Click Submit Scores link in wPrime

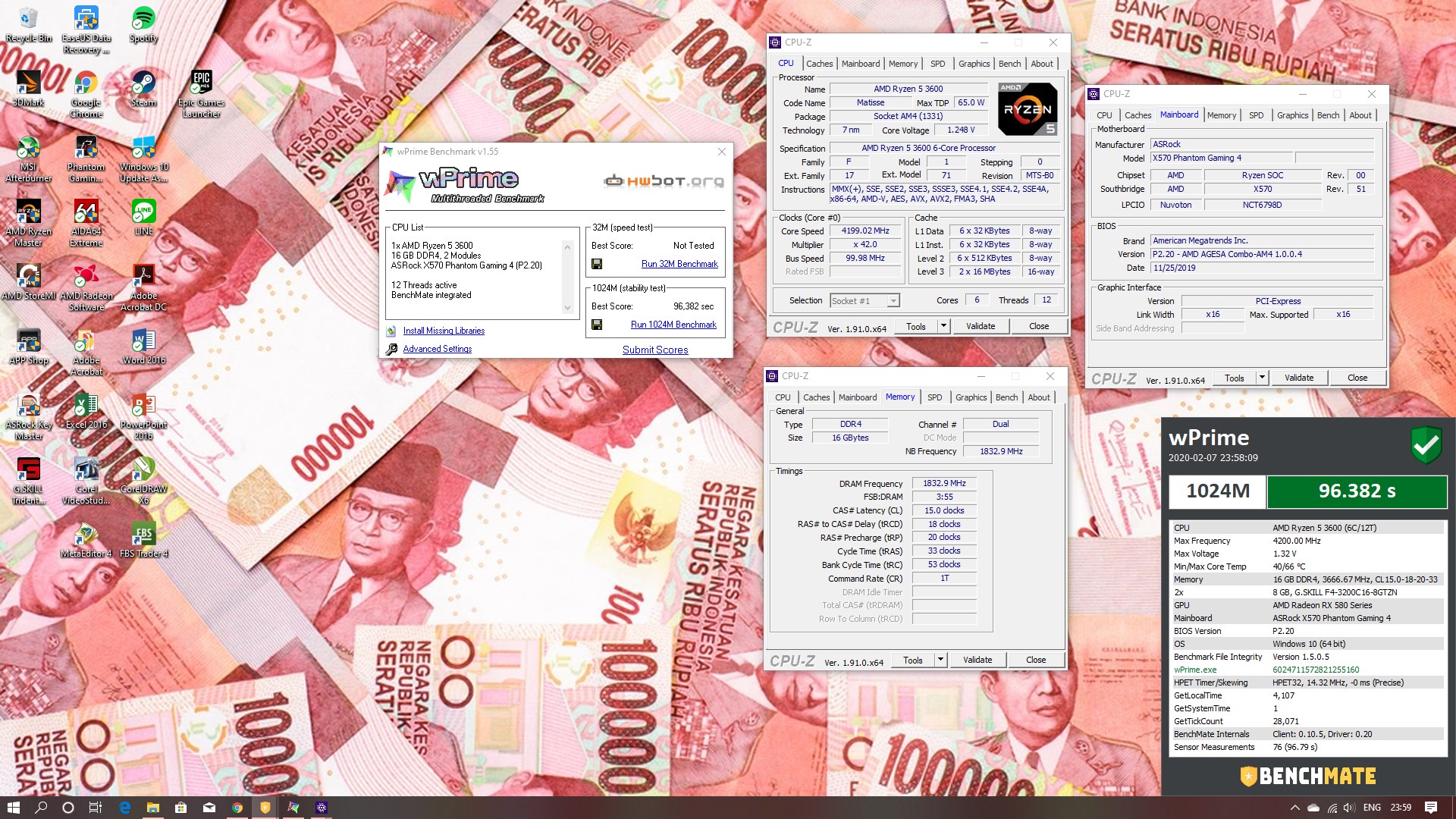point(655,350)
